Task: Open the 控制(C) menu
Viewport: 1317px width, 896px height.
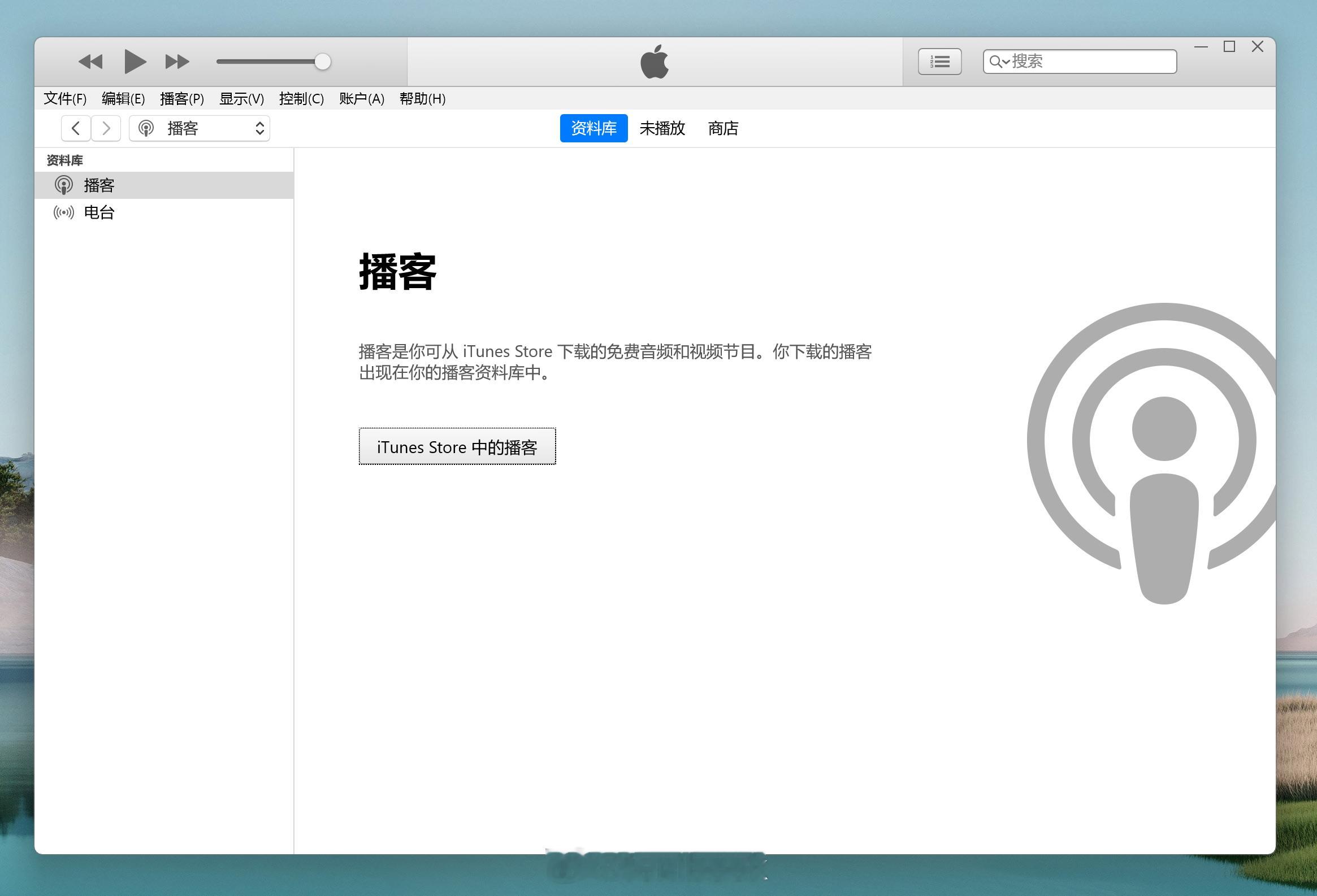Action: click(x=301, y=99)
